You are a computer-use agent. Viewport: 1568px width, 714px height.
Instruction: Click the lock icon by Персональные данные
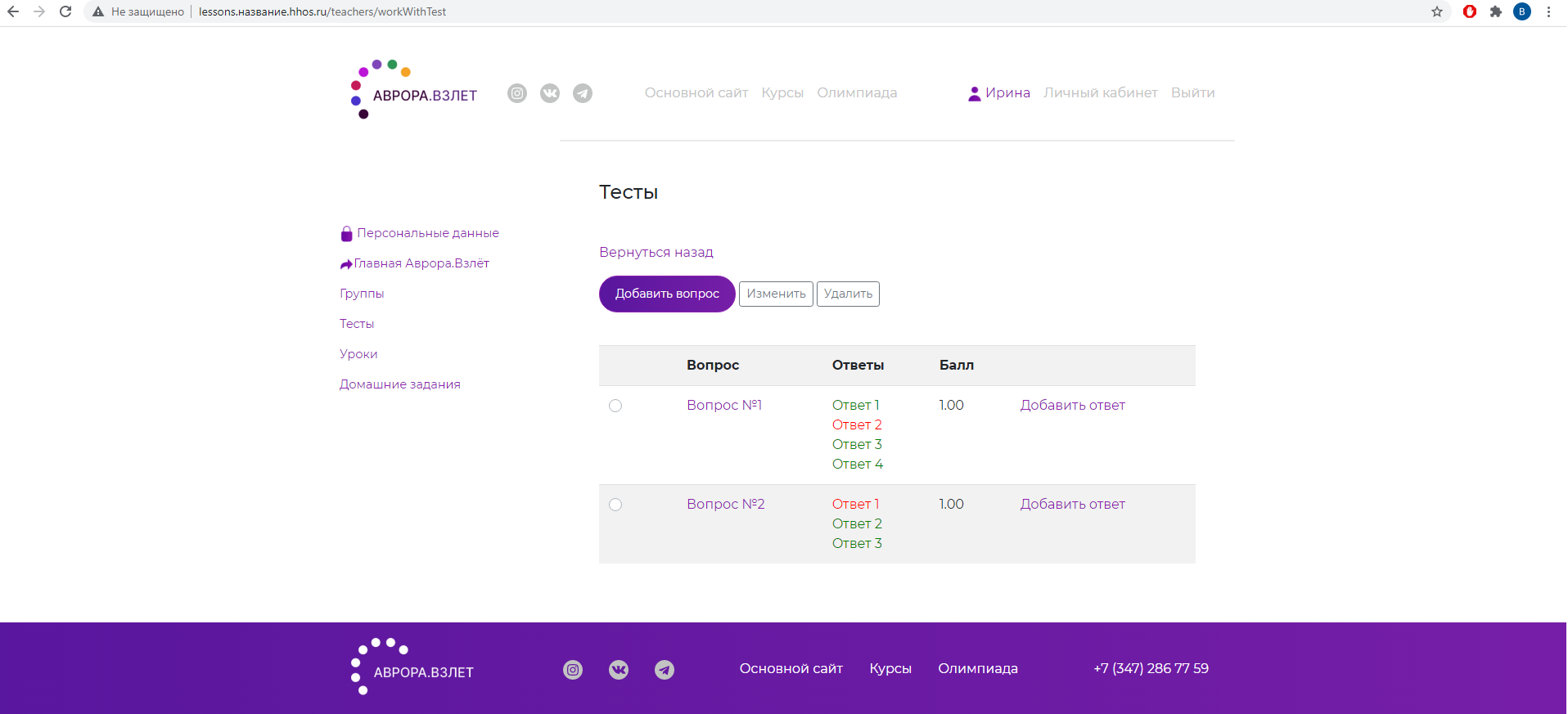[x=346, y=234]
